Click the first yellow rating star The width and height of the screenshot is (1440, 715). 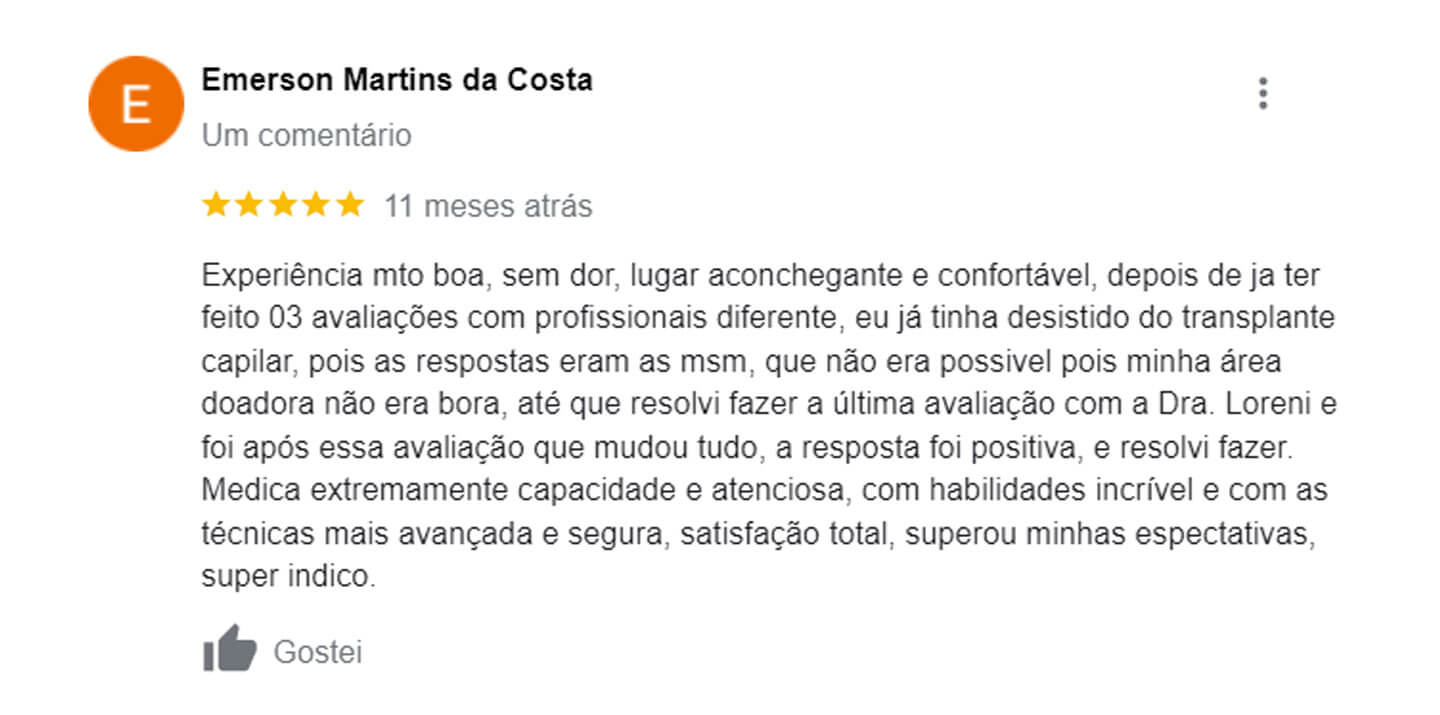[216, 205]
